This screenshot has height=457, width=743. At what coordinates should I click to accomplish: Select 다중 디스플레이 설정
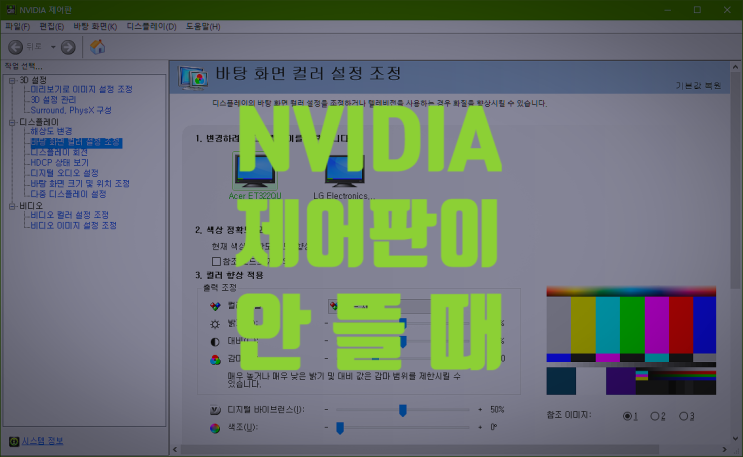coord(68,194)
